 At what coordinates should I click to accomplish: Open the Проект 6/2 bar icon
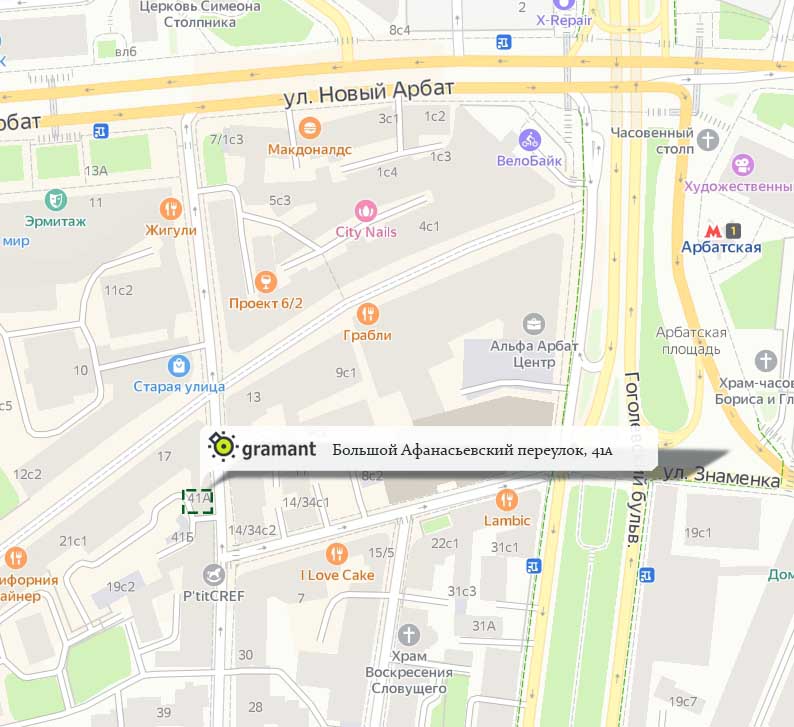(x=266, y=281)
